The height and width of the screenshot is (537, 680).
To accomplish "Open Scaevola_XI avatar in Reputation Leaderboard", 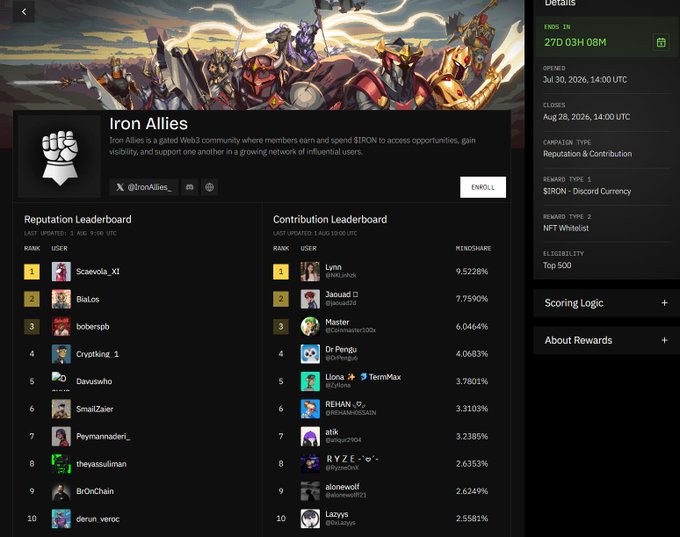I will 61,272.
